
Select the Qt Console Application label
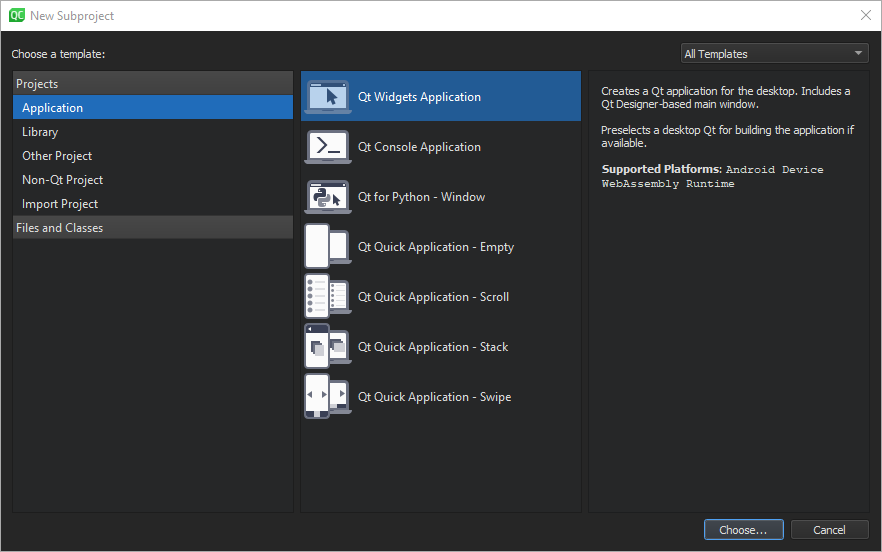coord(419,147)
